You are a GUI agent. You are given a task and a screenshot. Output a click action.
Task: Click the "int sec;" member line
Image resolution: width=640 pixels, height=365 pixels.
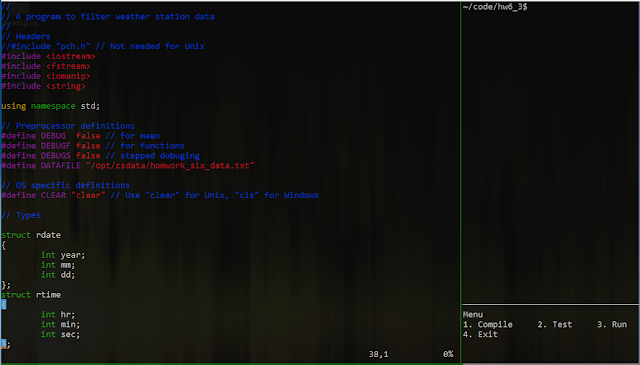60,334
